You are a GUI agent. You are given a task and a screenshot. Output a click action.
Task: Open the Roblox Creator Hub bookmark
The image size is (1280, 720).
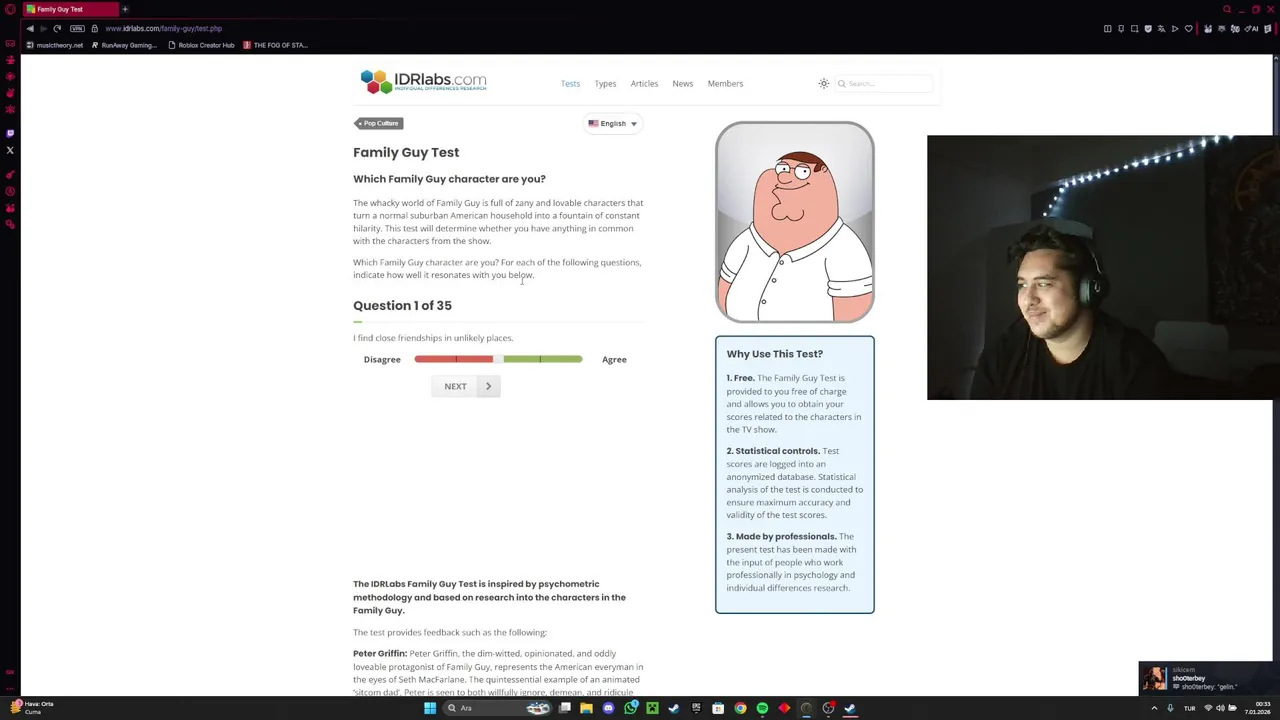point(201,45)
